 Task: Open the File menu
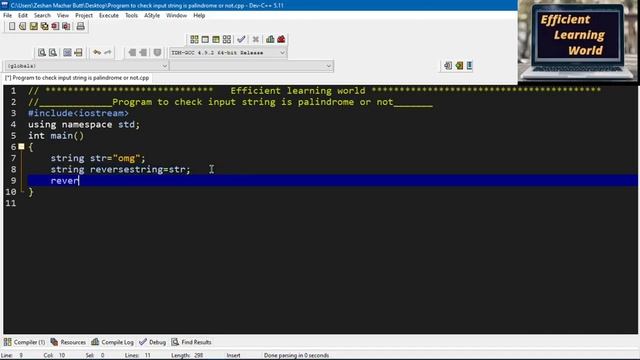coord(7,16)
